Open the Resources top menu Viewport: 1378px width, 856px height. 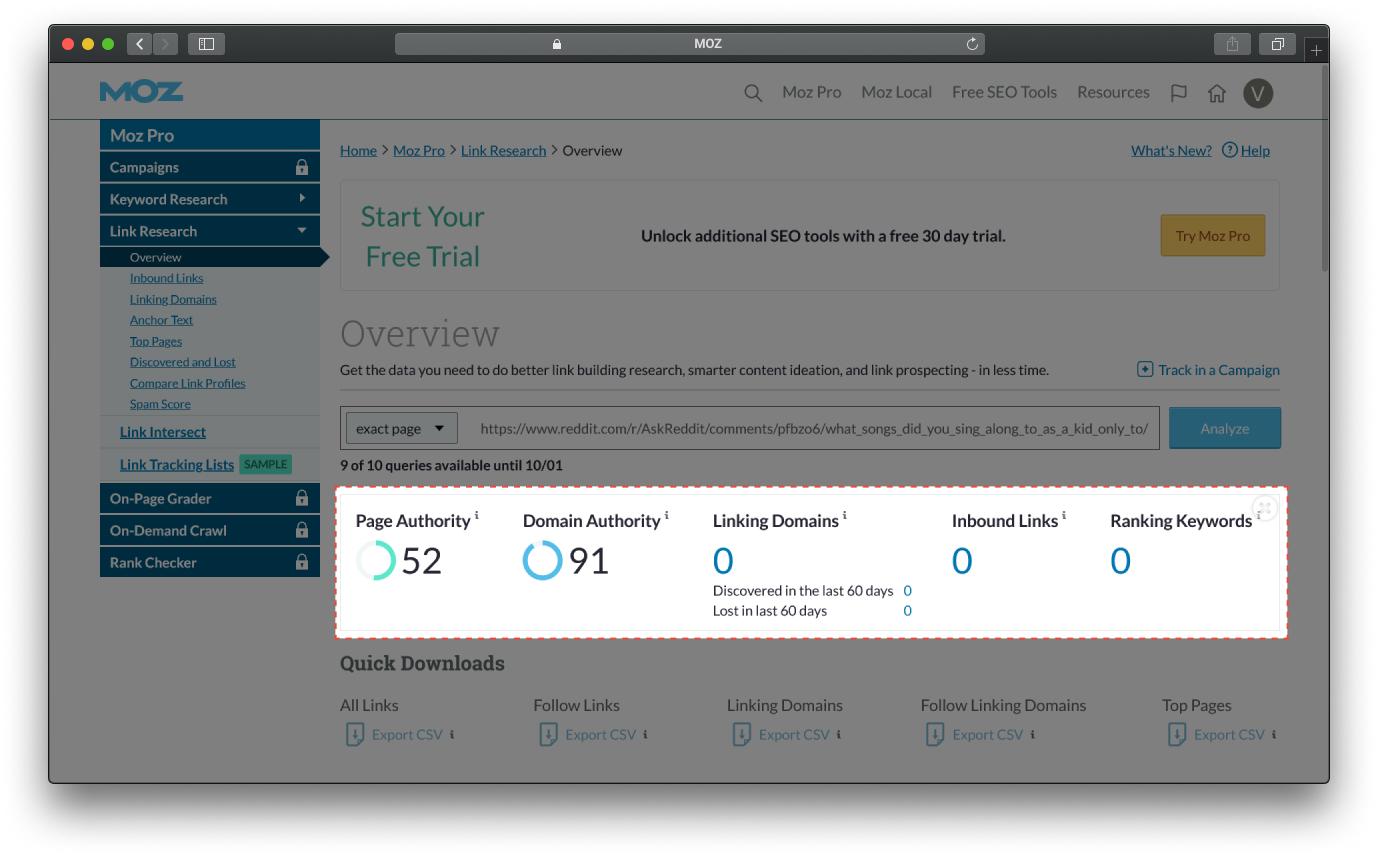(x=1113, y=92)
